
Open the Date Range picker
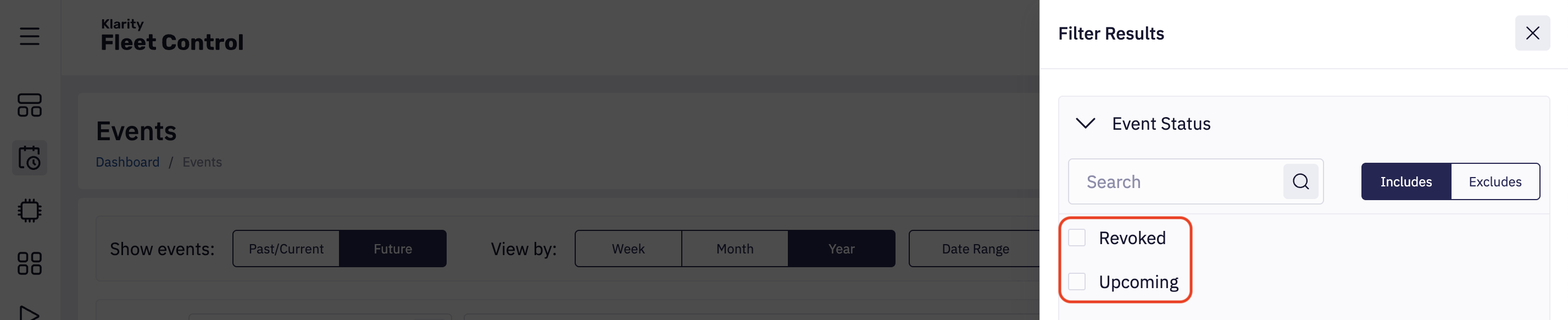tap(975, 249)
